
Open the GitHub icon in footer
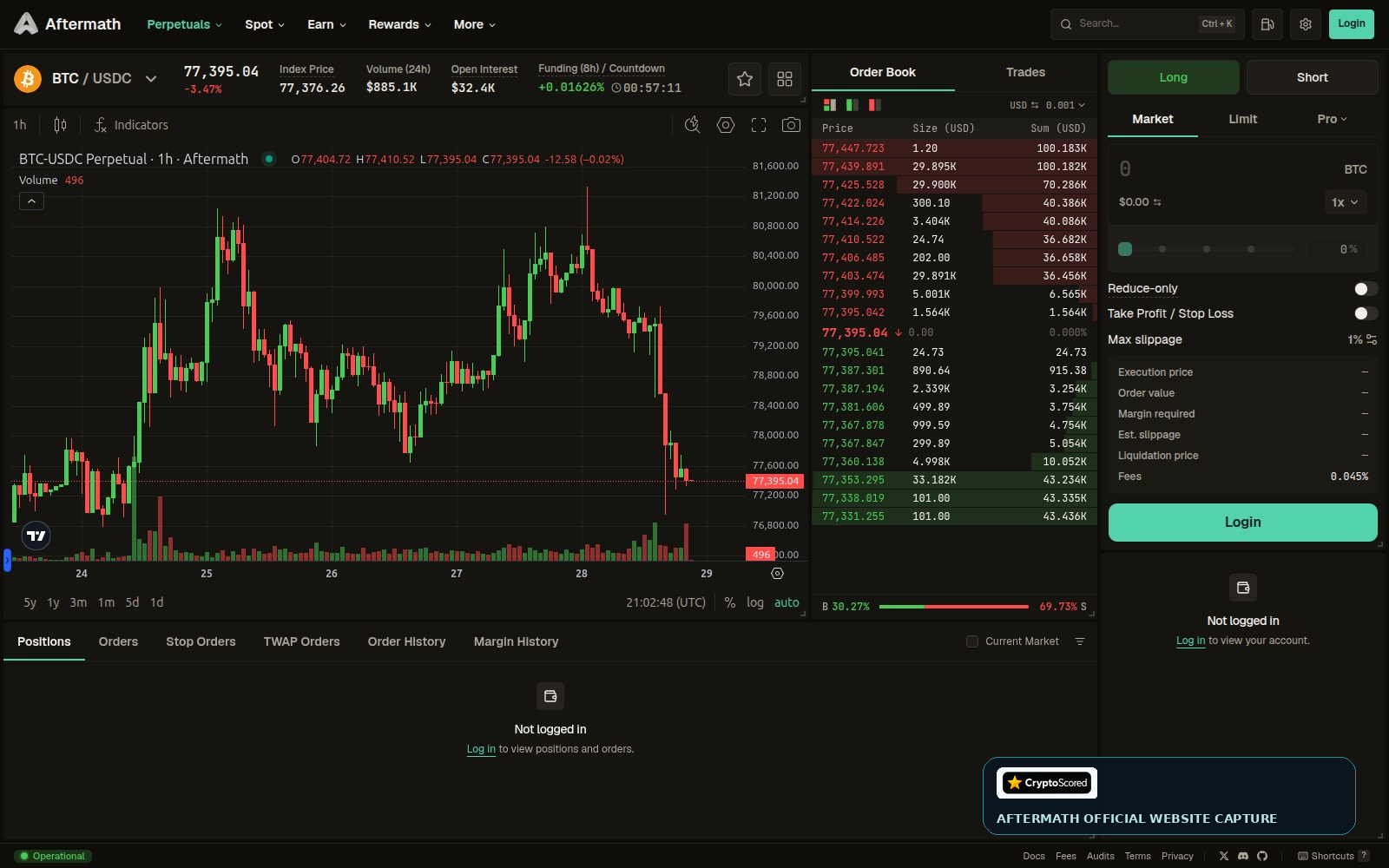1262,856
